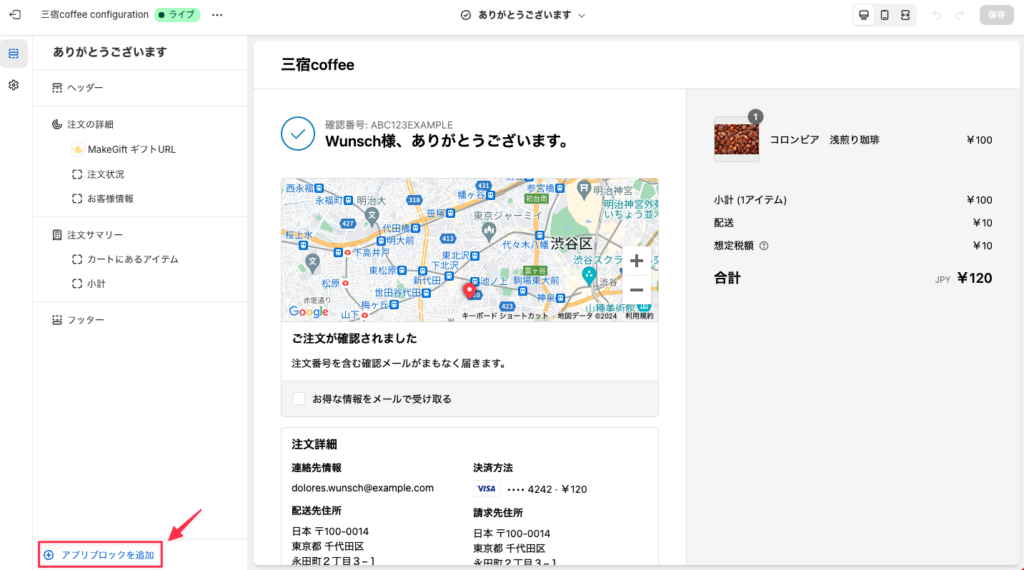Click the 注文の詳細 section icon
Image resolution: width=1024 pixels, height=570 pixels.
(57, 124)
